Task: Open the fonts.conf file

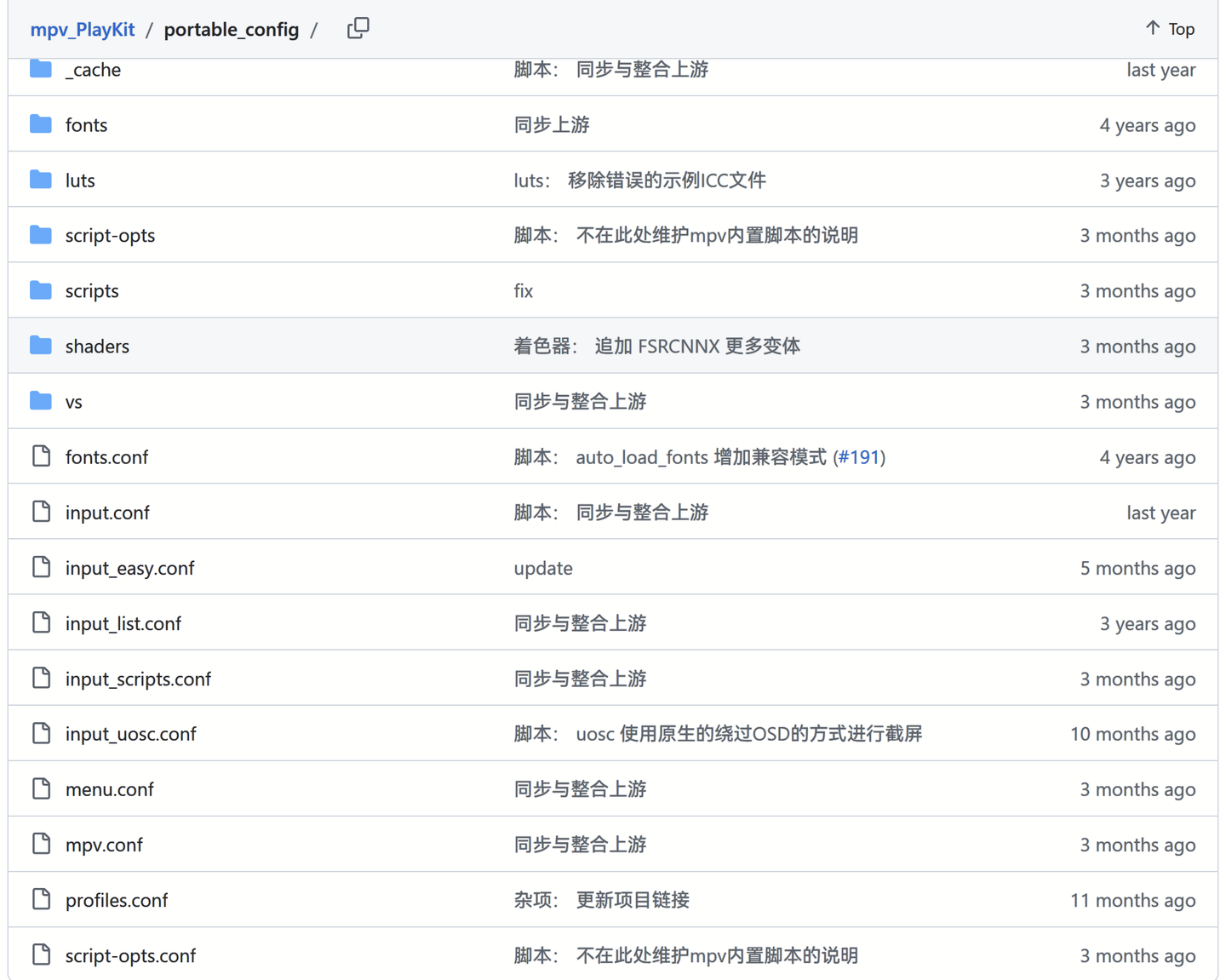Action: (106, 457)
